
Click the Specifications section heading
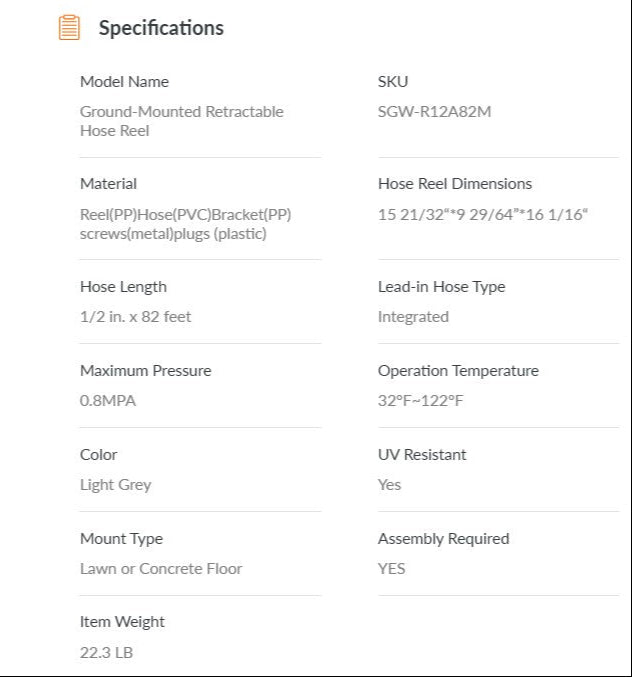(x=161, y=28)
